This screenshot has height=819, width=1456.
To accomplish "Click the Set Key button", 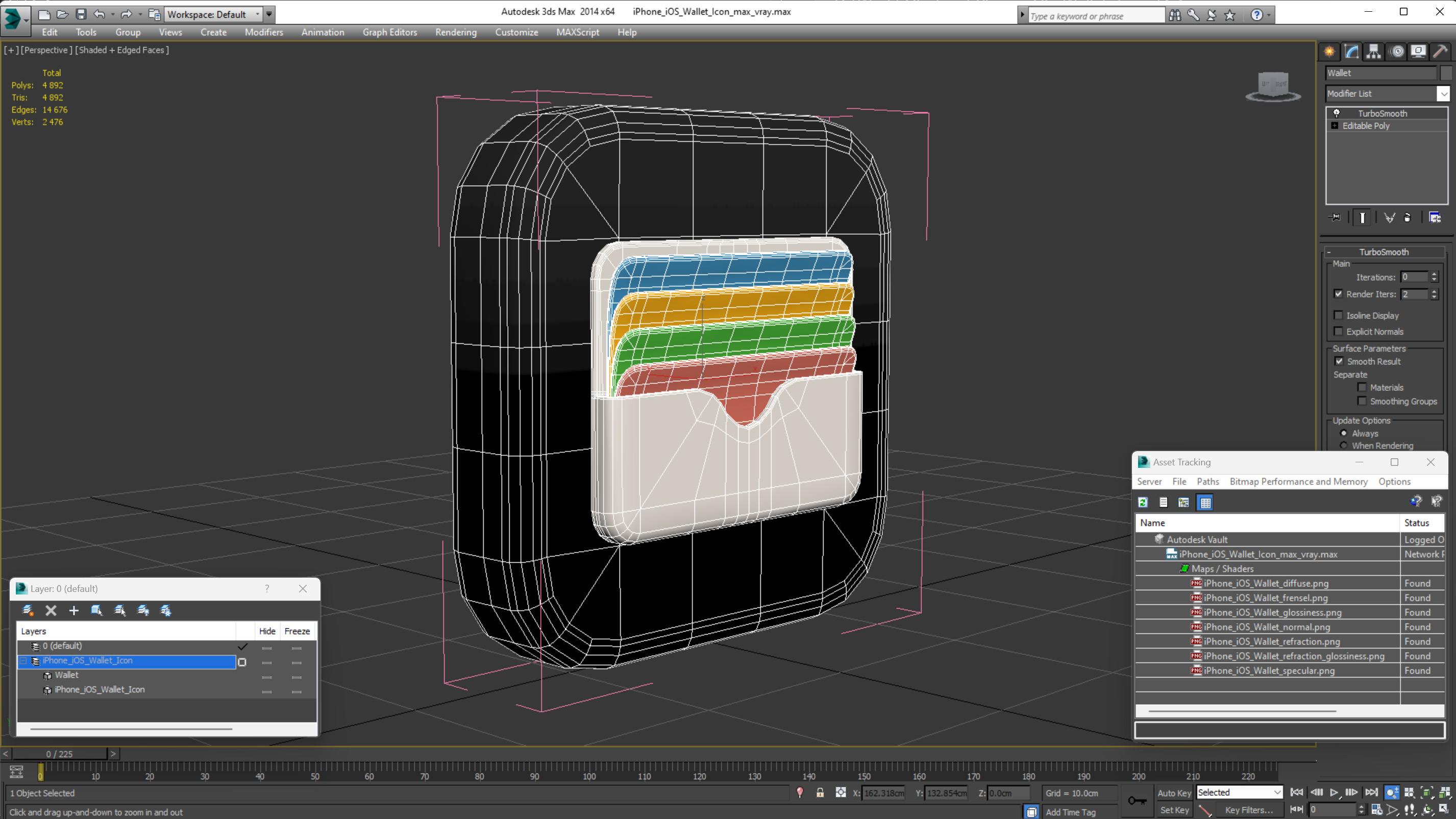I will 1174,810.
